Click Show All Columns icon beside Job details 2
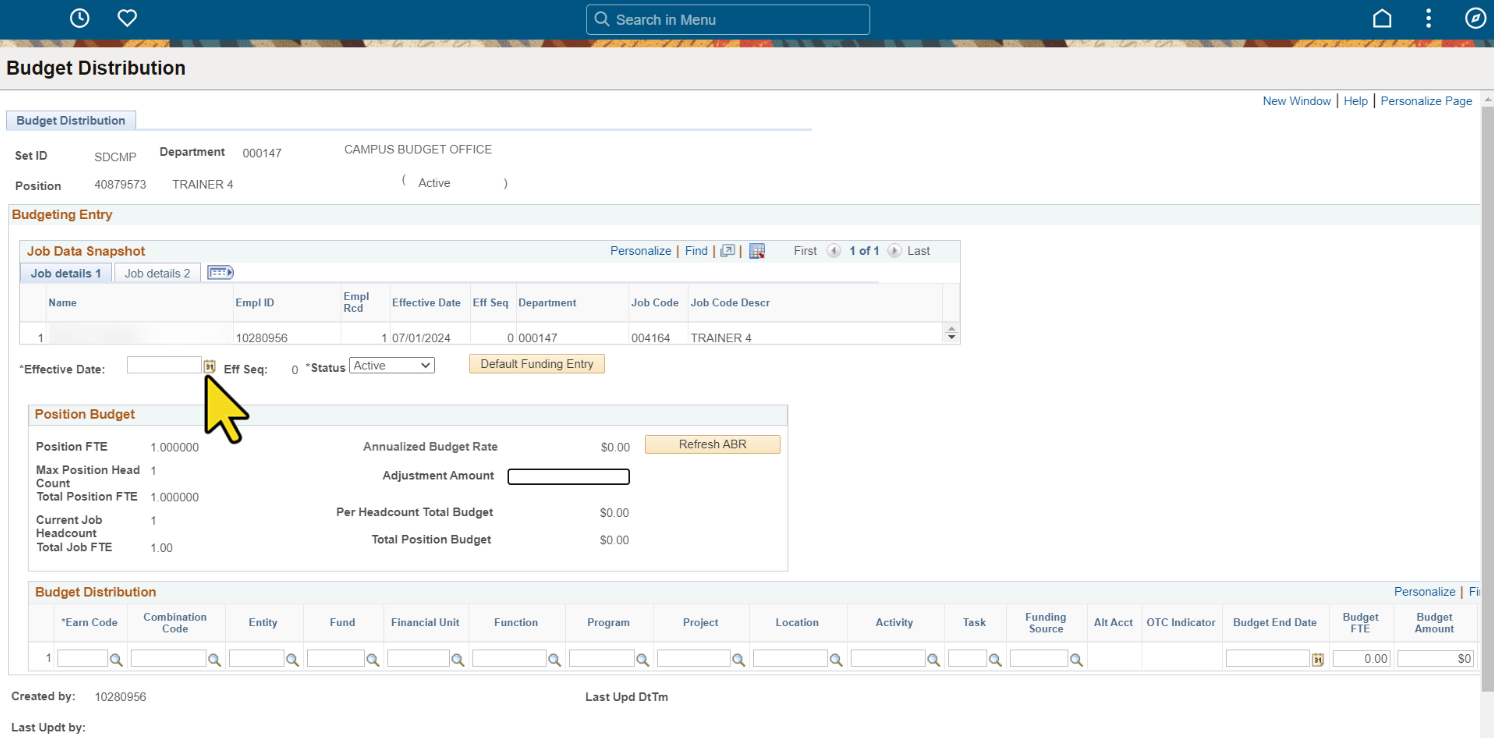The image size is (1494, 738). coord(220,273)
